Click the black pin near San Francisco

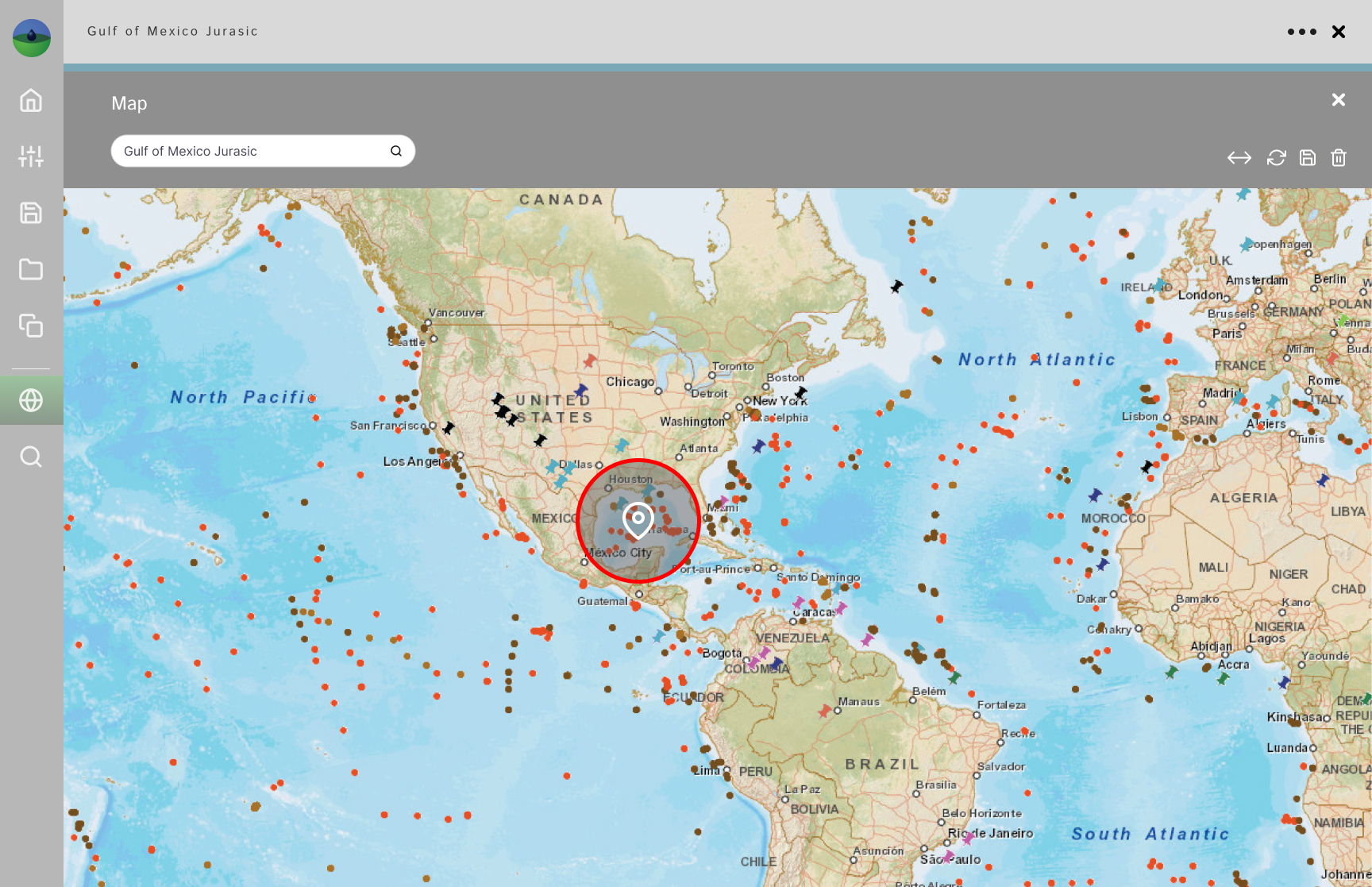(x=449, y=428)
